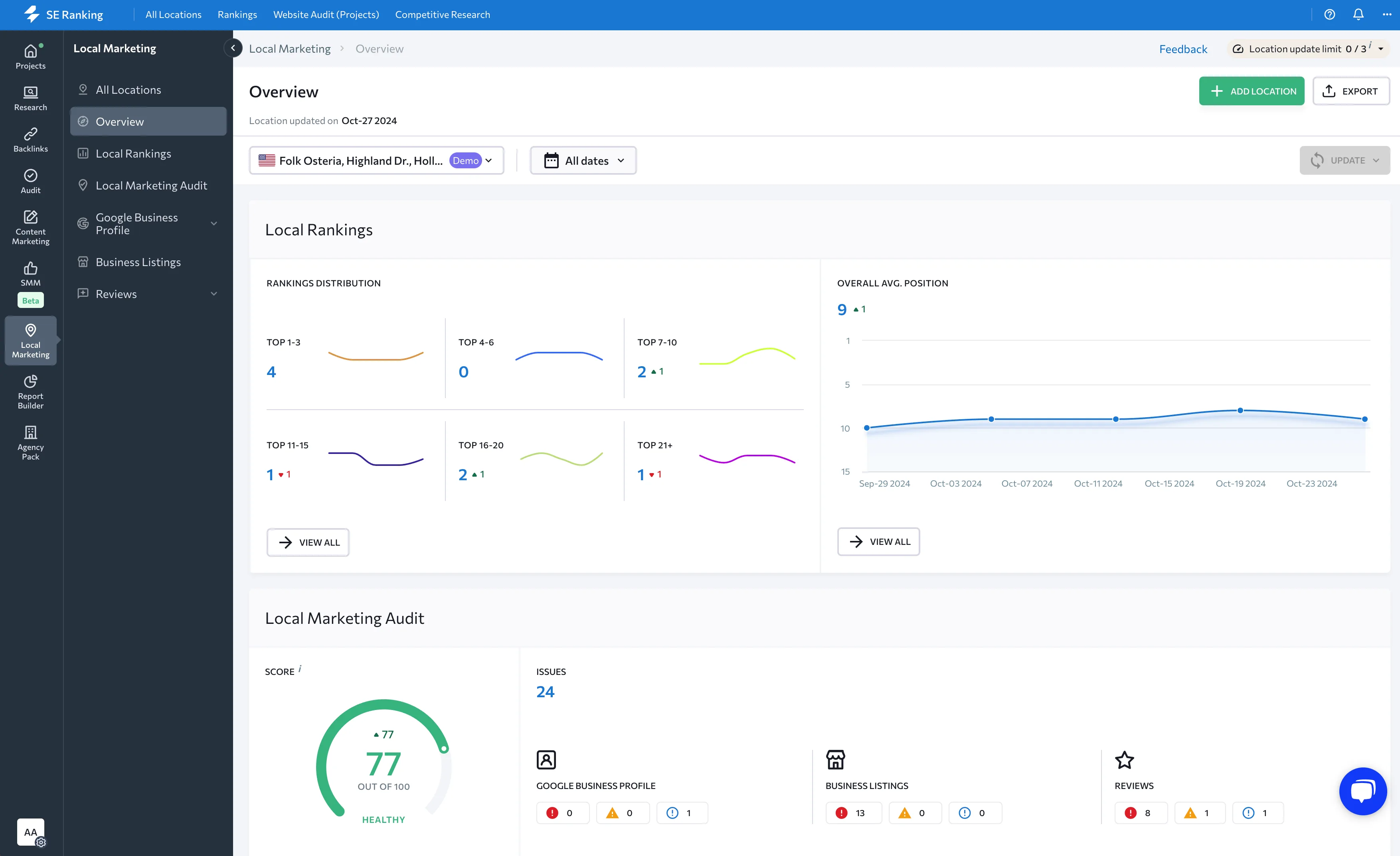
Task: Select All Locations in side panel
Action: tap(148, 90)
